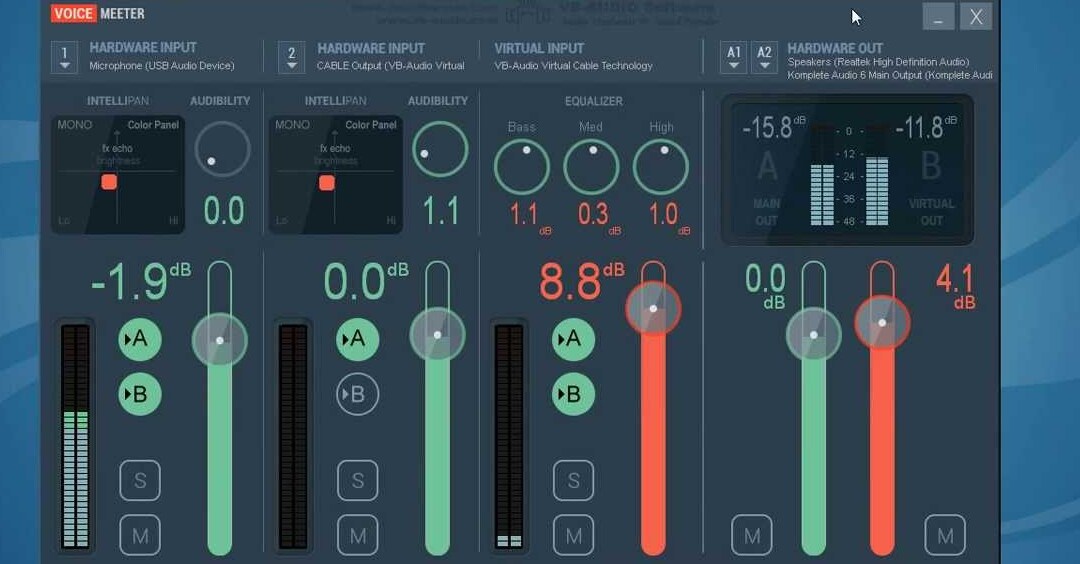
Task: Click Komplete Audio 6 Main Output text
Action: [890, 75]
